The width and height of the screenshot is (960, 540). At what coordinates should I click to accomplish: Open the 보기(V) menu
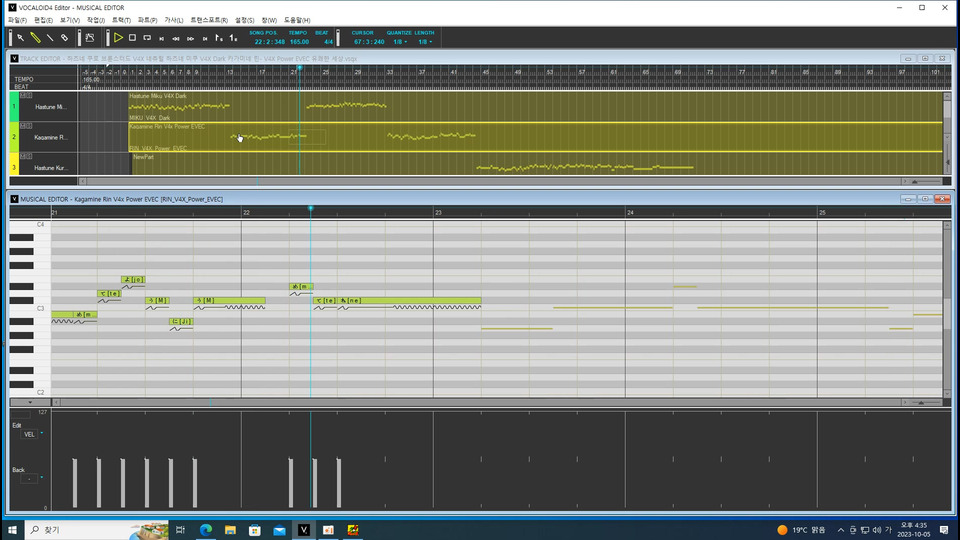point(69,20)
